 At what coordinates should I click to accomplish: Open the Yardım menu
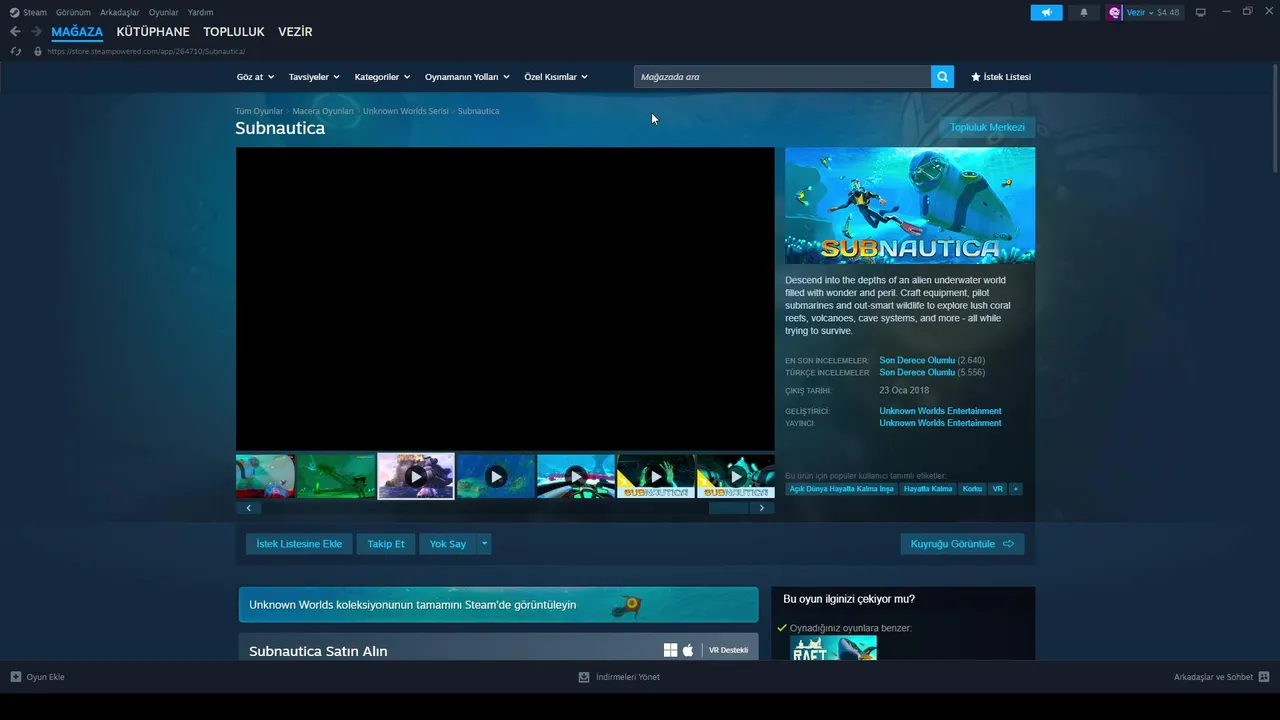pyautogui.click(x=200, y=13)
